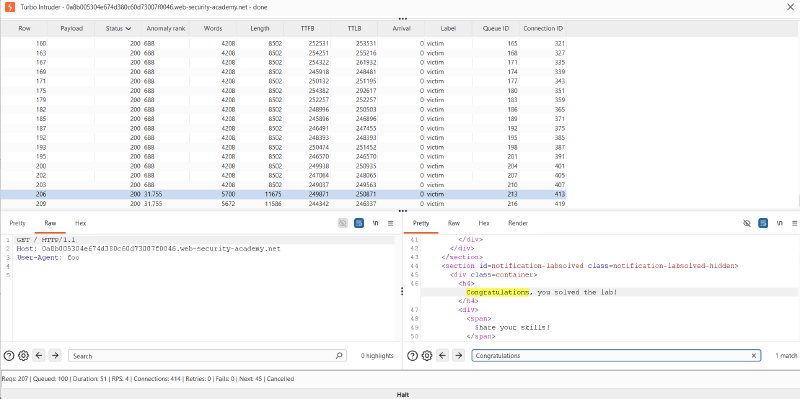The width and height of the screenshot is (800, 399).
Task: Toggle the response panel's \n line-wrap icon
Action: [x=780, y=223]
